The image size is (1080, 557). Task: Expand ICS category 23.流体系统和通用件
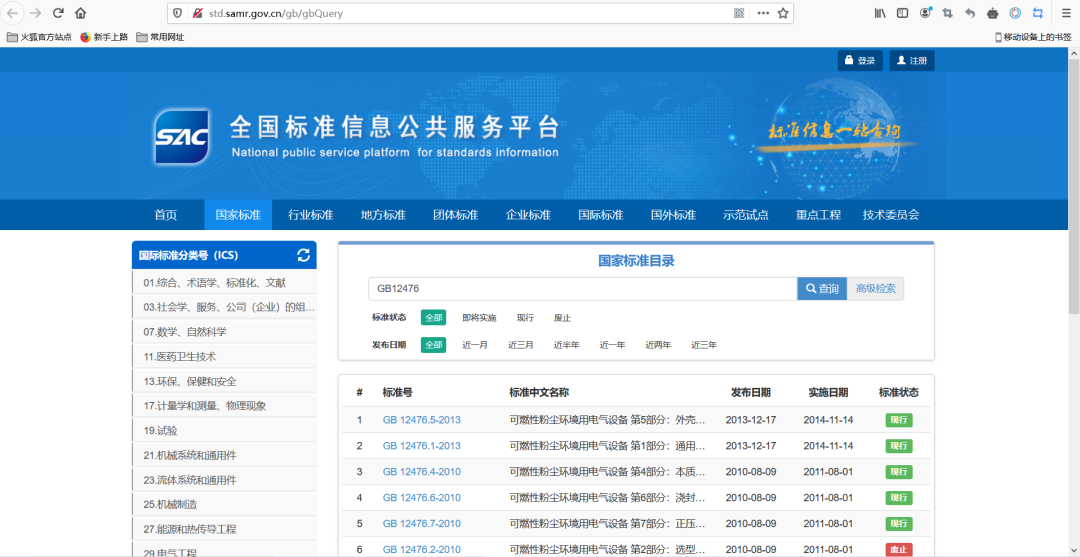pos(225,480)
